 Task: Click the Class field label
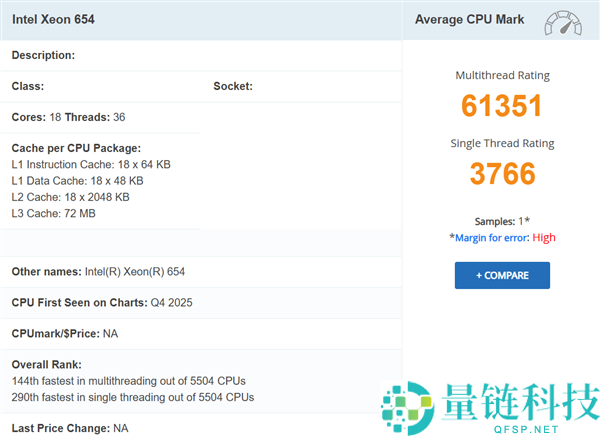point(28,87)
